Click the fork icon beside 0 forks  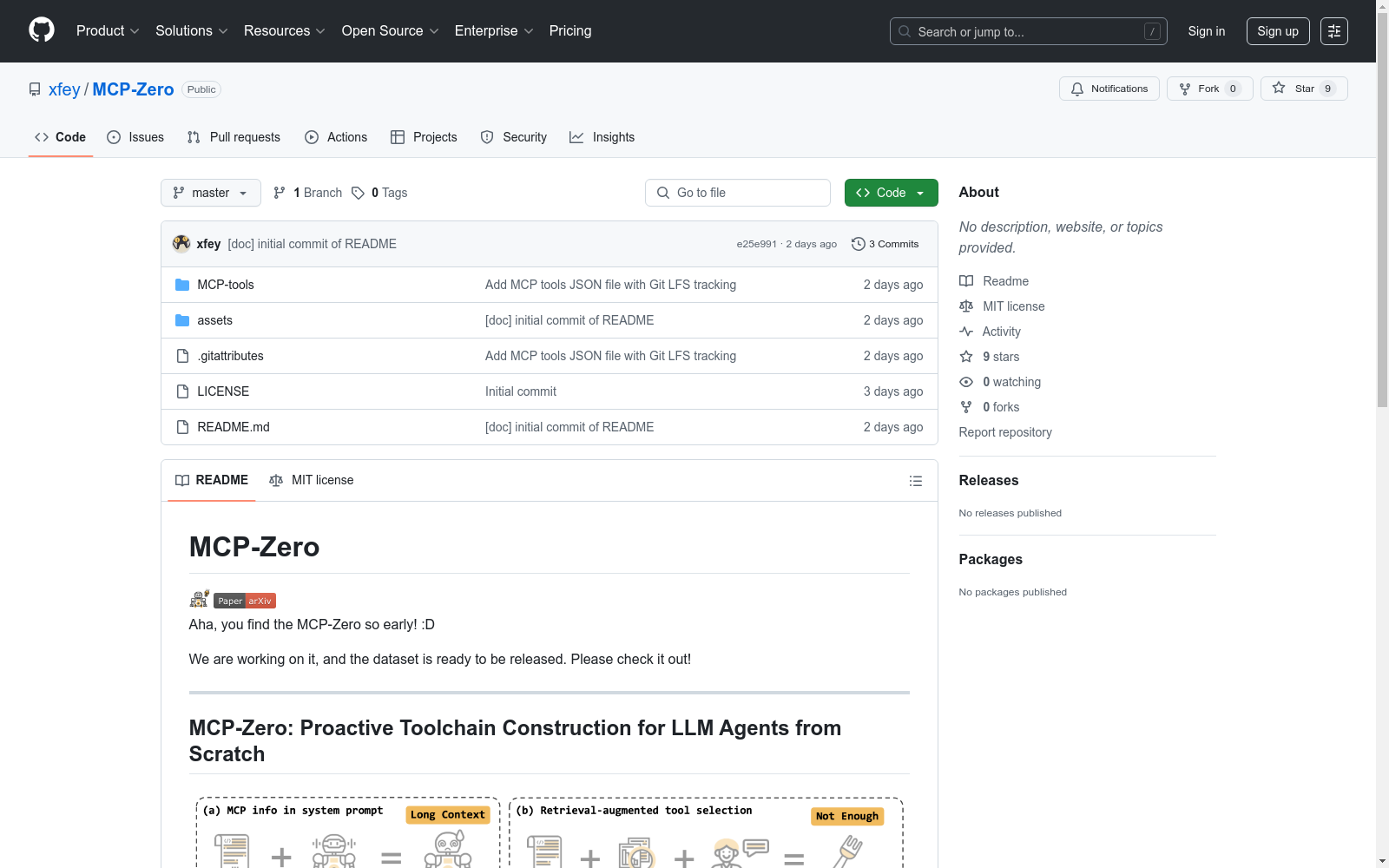point(966,407)
